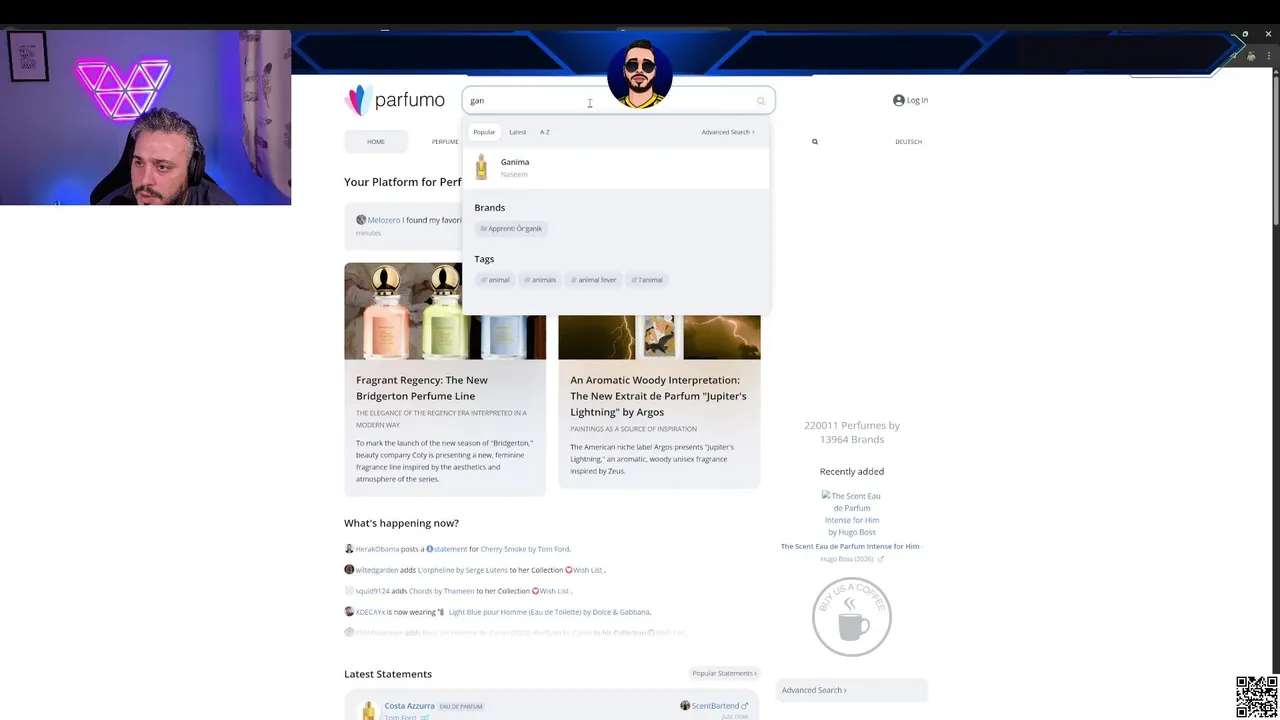
Task: Open Costa Azzurra statement link
Action: point(410,706)
